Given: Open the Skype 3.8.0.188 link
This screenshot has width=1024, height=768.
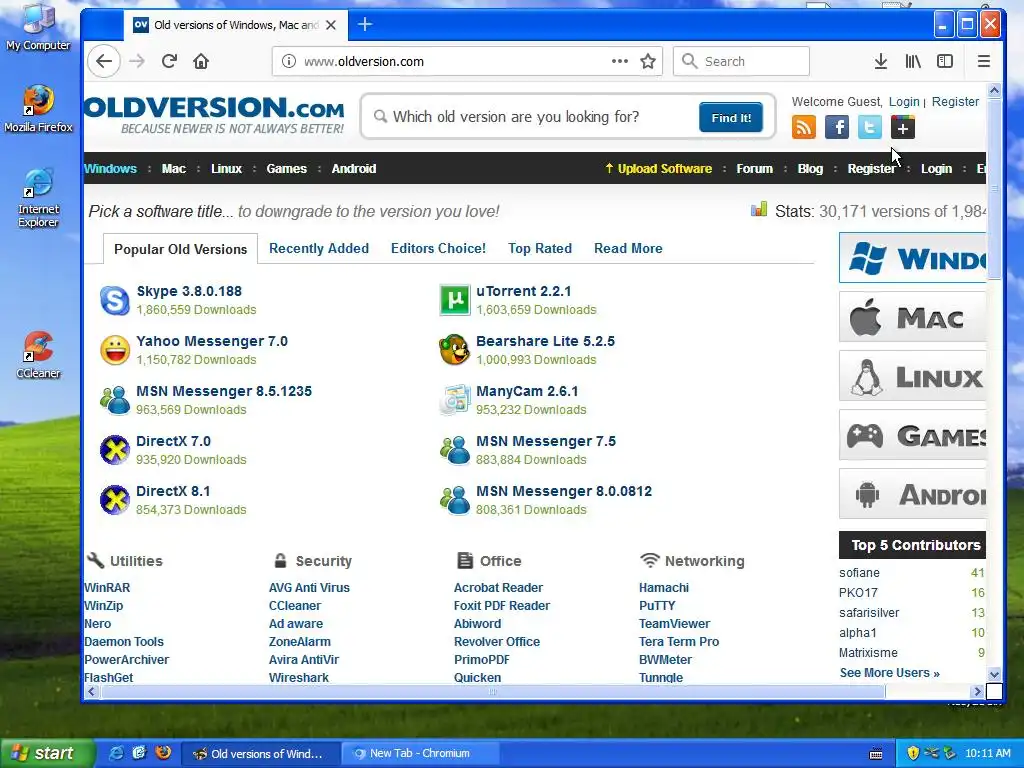Looking at the screenshot, I should click(x=189, y=291).
